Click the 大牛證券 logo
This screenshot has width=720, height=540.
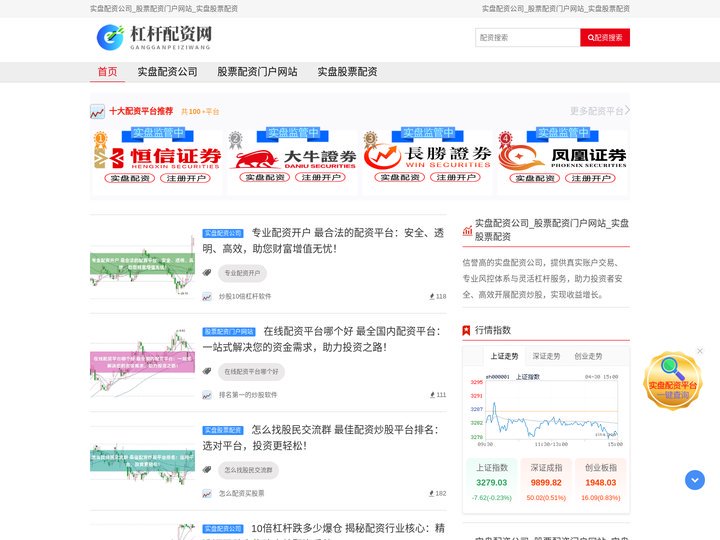294,159
